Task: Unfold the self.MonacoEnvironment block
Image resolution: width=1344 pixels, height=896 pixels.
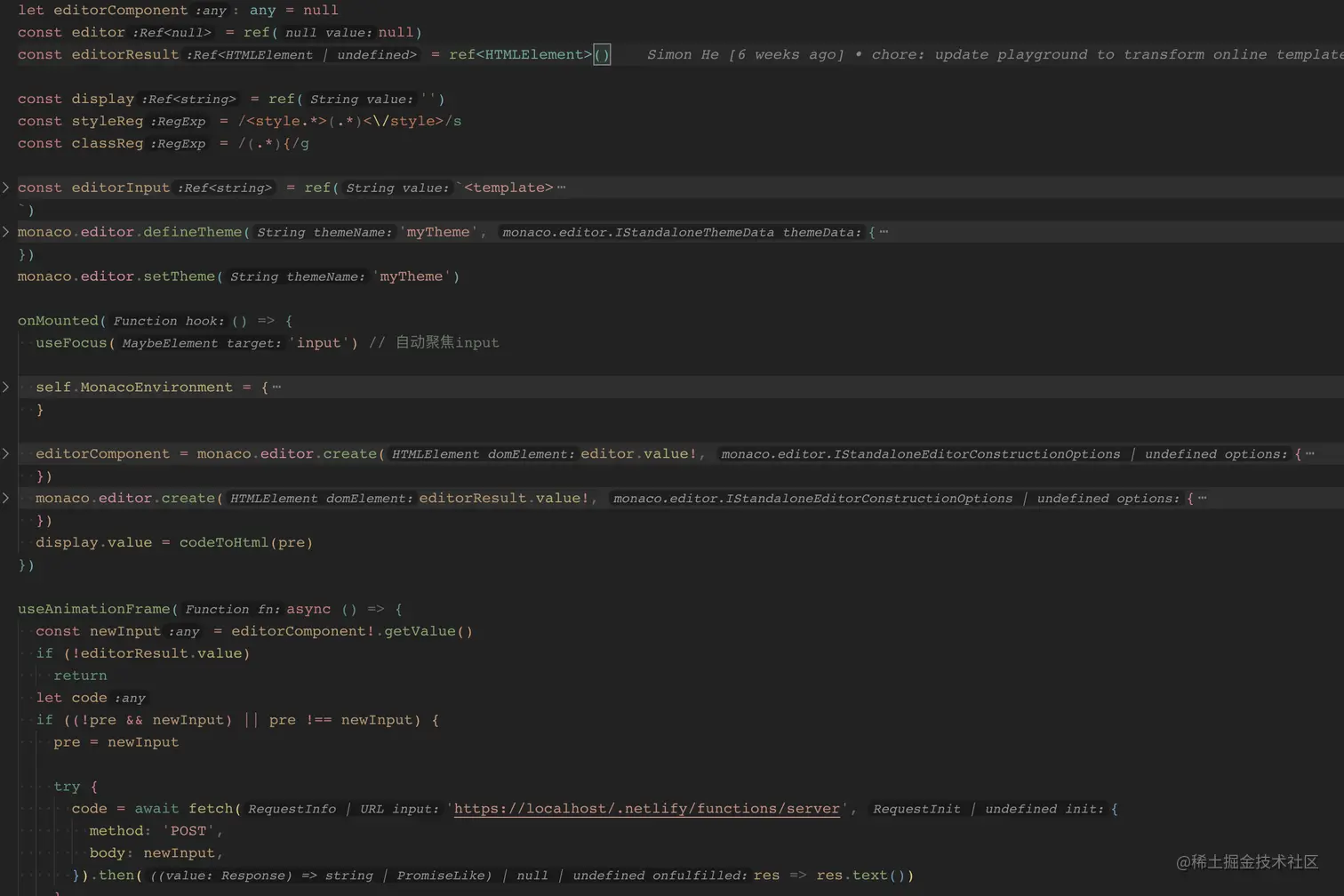Action: click(x=5, y=388)
